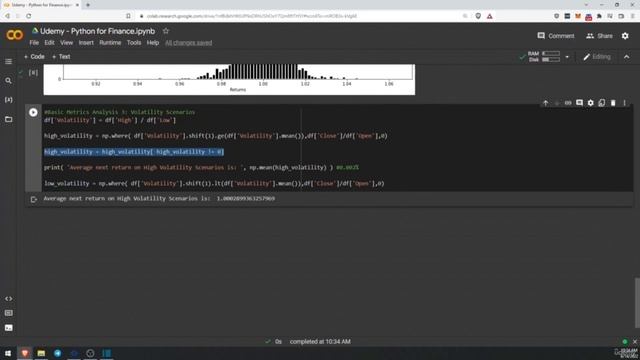Screen dimensions: 640x360
Task: Open the Edit menu
Action: (x=49, y=42)
